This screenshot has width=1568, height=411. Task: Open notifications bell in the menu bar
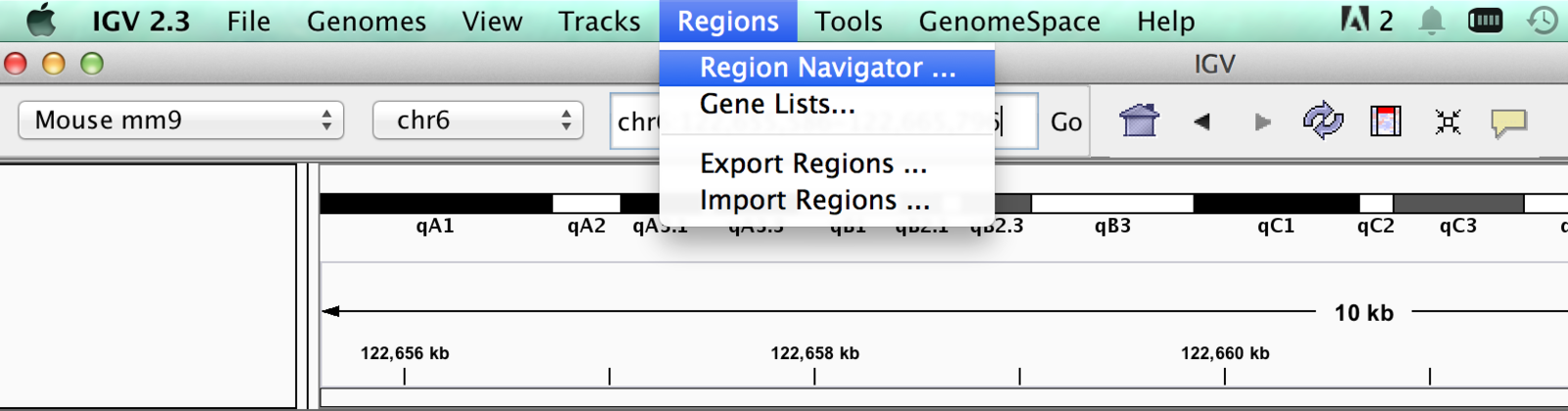click(1432, 21)
